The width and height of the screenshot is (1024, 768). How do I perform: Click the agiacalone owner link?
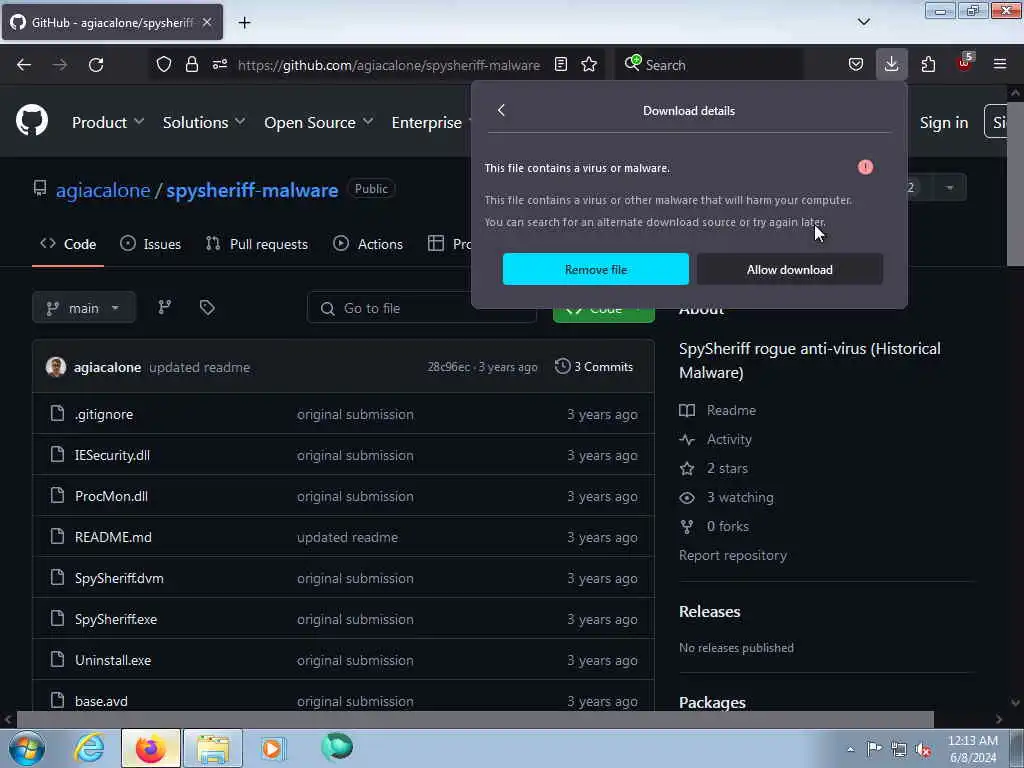point(103,190)
